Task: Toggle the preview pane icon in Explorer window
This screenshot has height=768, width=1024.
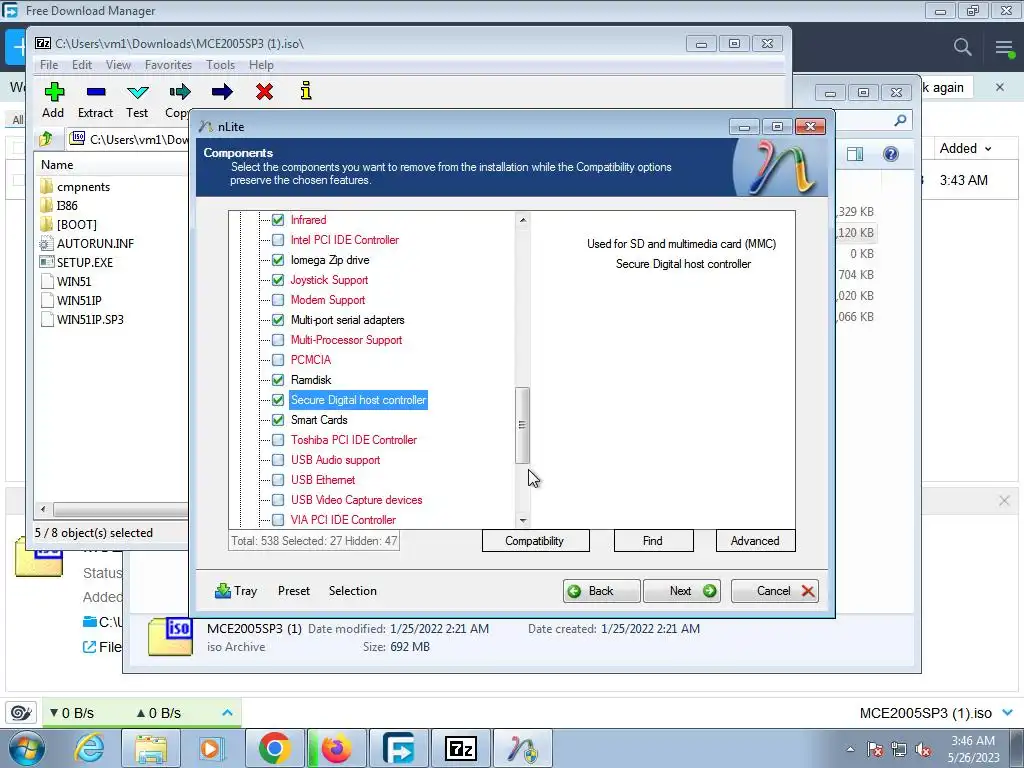Action: pos(855,154)
